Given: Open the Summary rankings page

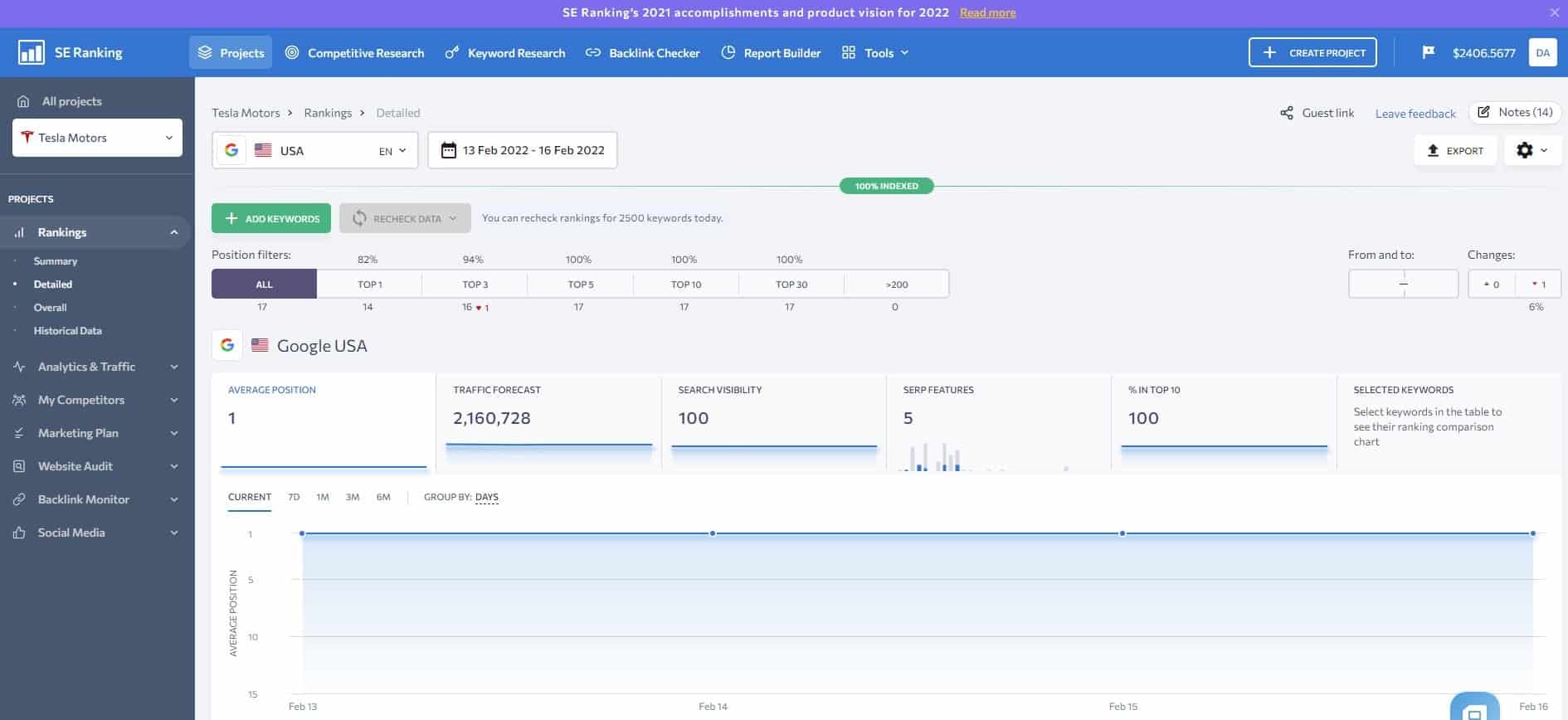Looking at the screenshot, I should click(56, 260).
